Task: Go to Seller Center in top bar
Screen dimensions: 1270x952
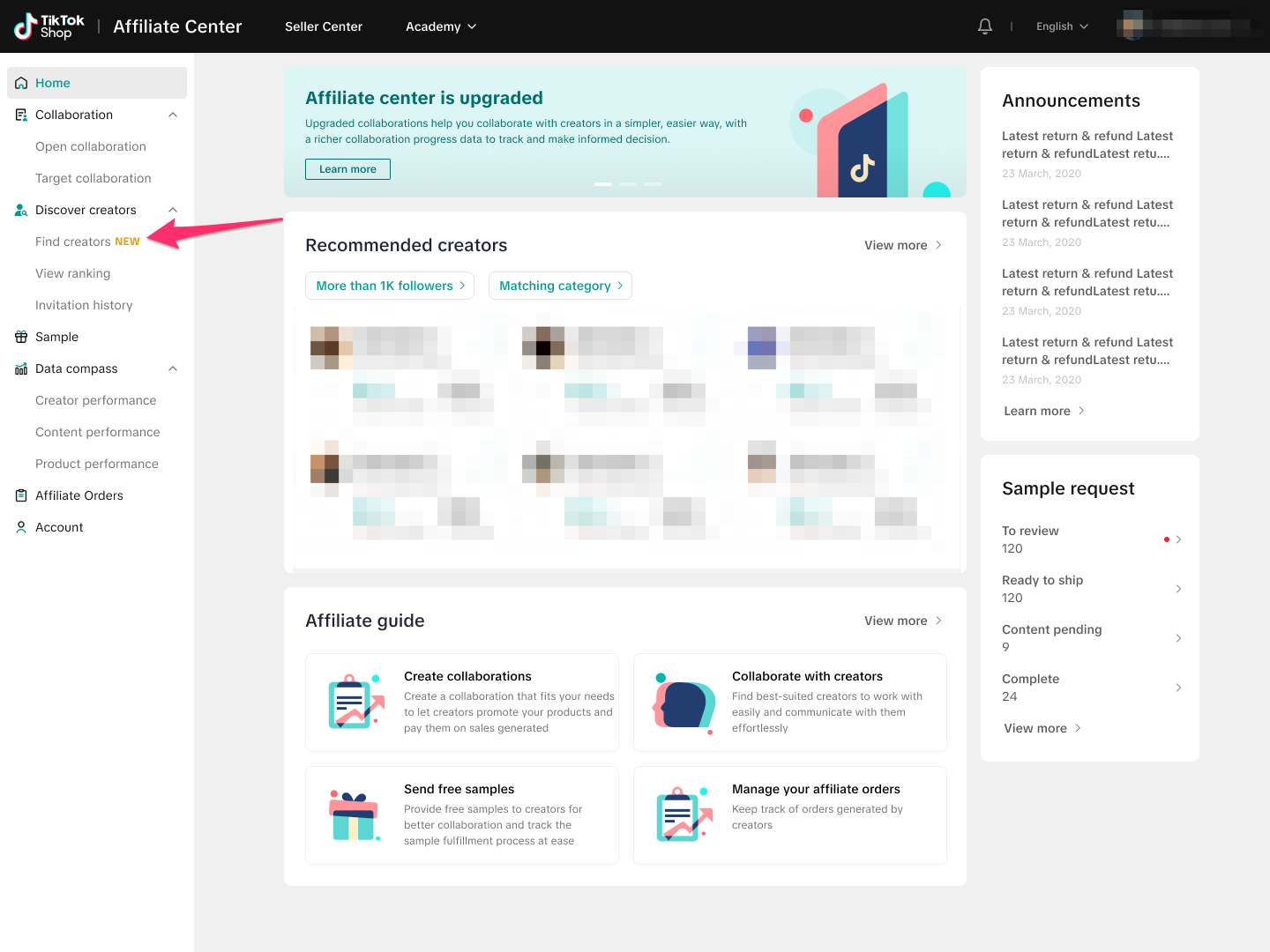Action: [323, 26]
